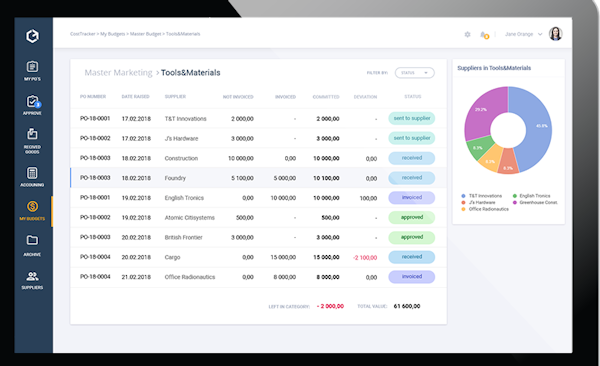Click Suppliers in Tools&Materials title
This screenshot has height=366, width=600.
494,68
